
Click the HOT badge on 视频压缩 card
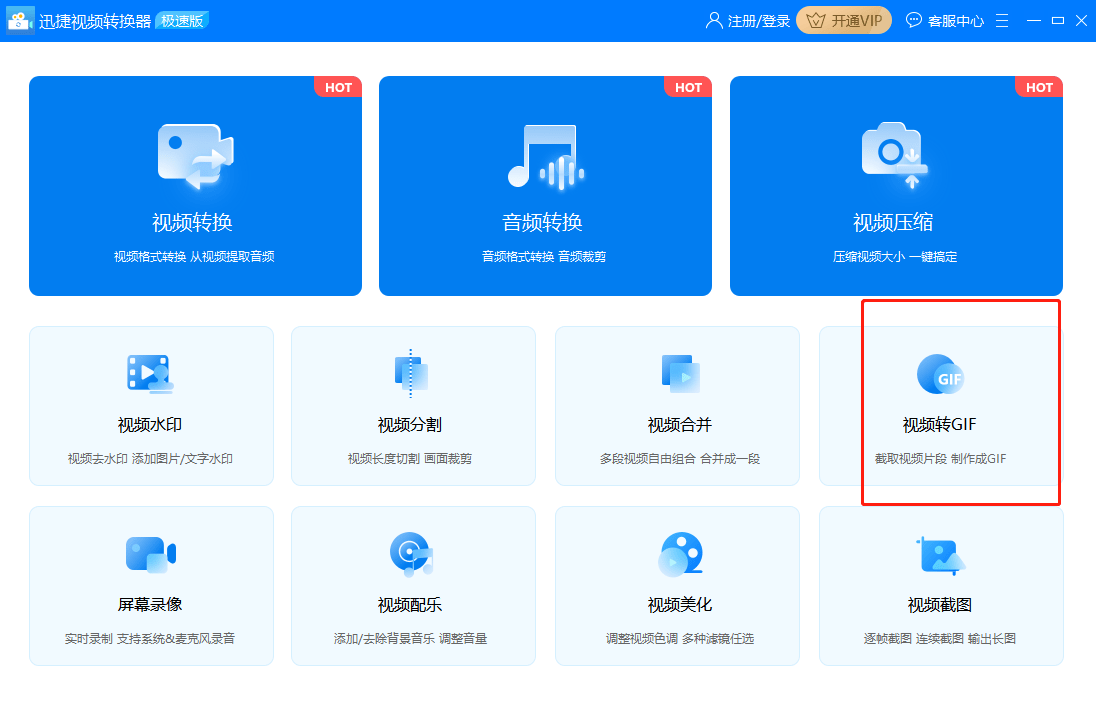[1039, 87]
